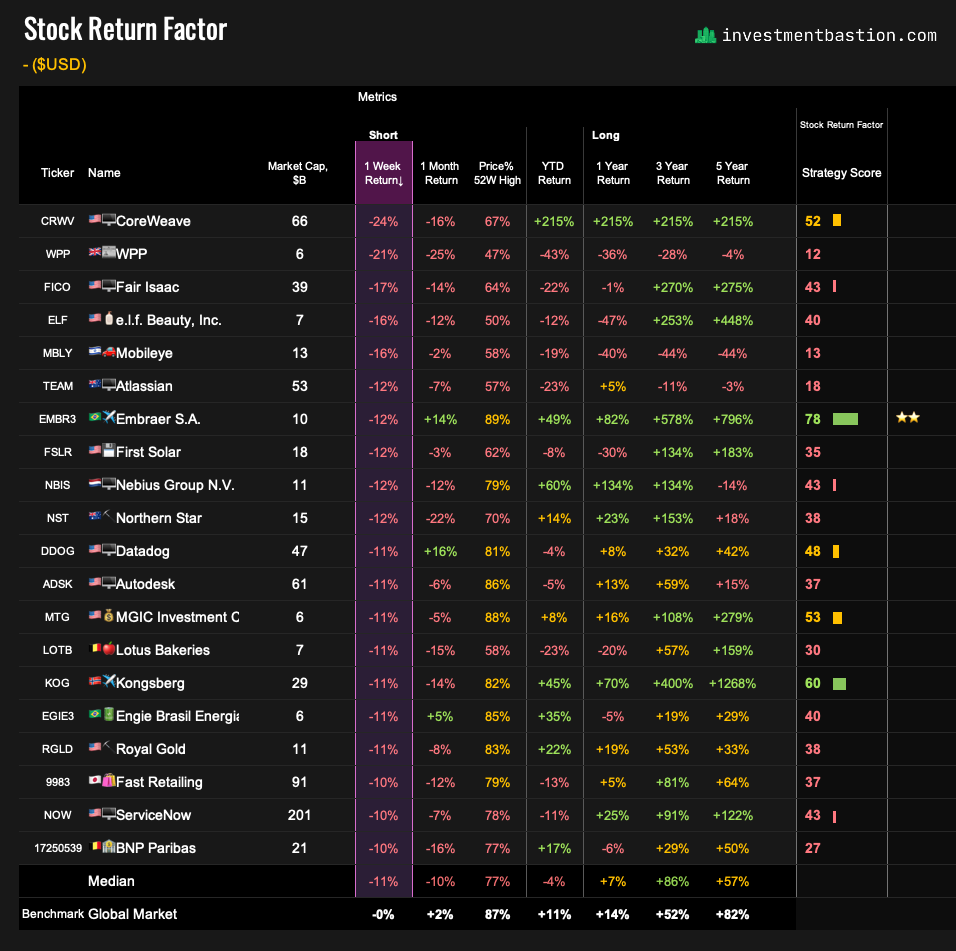The width and height of the screenshot is (956, 951).
Task: Click the airplane icon next to Kongsberg
Action: 109,680
